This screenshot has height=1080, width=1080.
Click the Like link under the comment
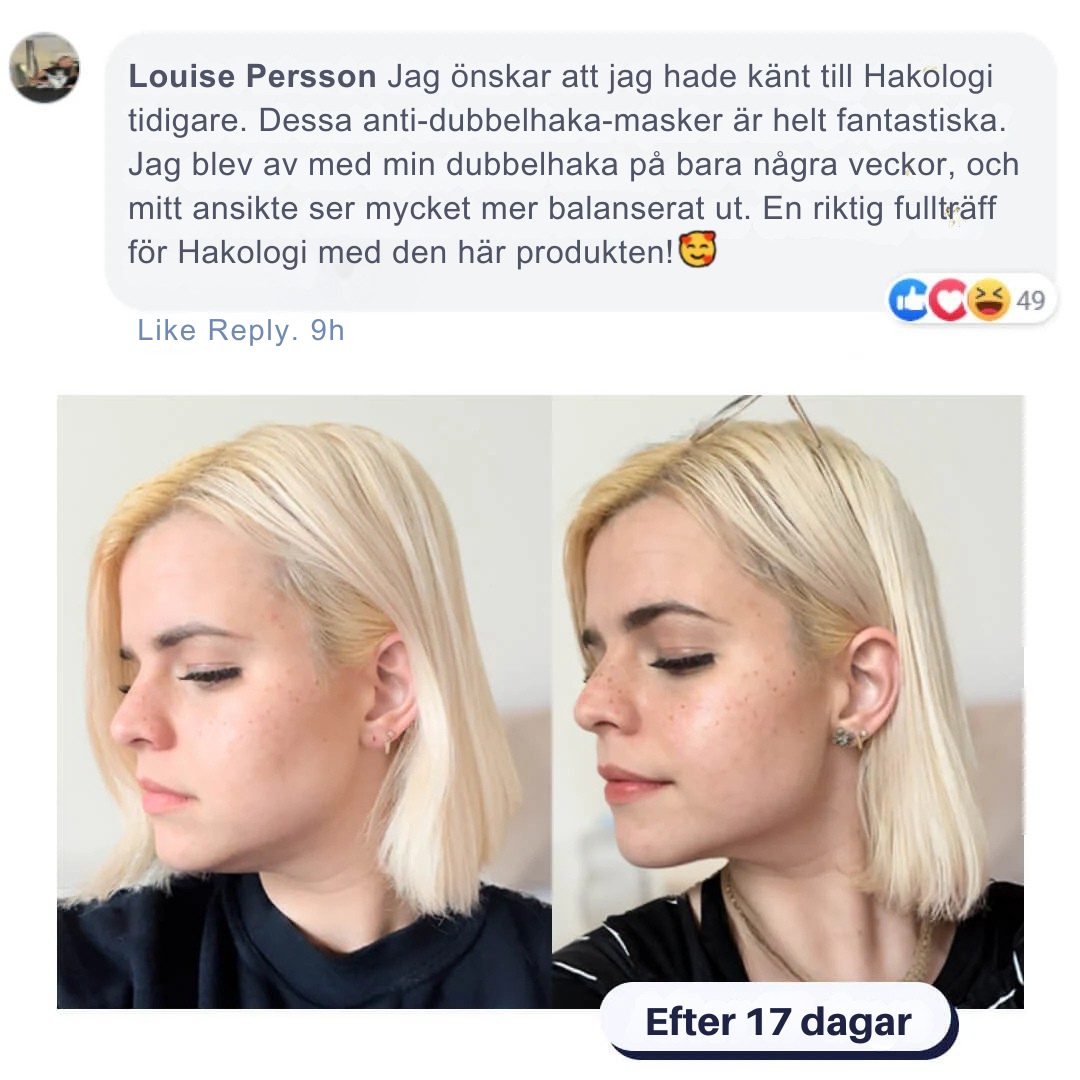click(x=167, y=331)
